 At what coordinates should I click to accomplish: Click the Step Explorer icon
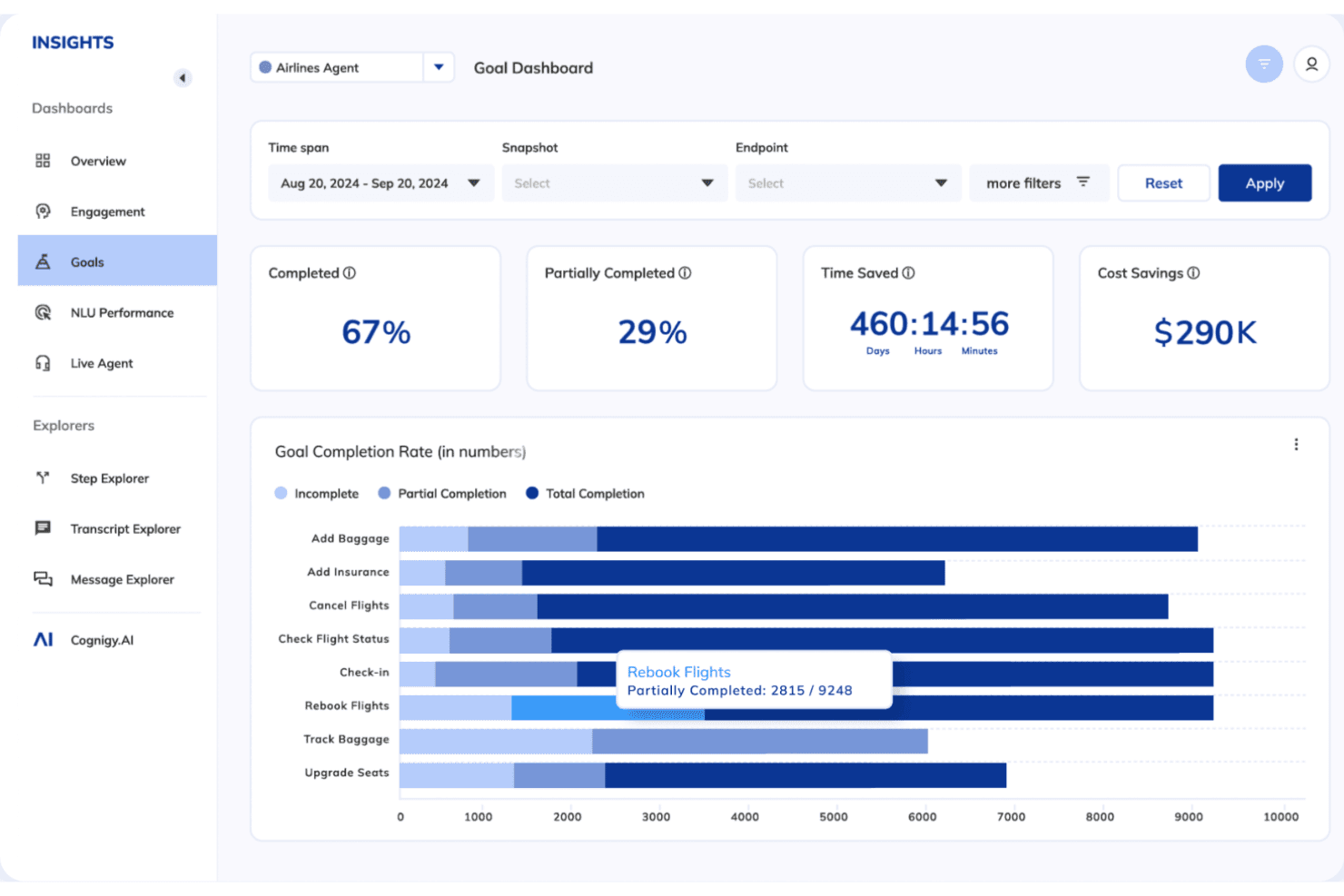[43, 478]
